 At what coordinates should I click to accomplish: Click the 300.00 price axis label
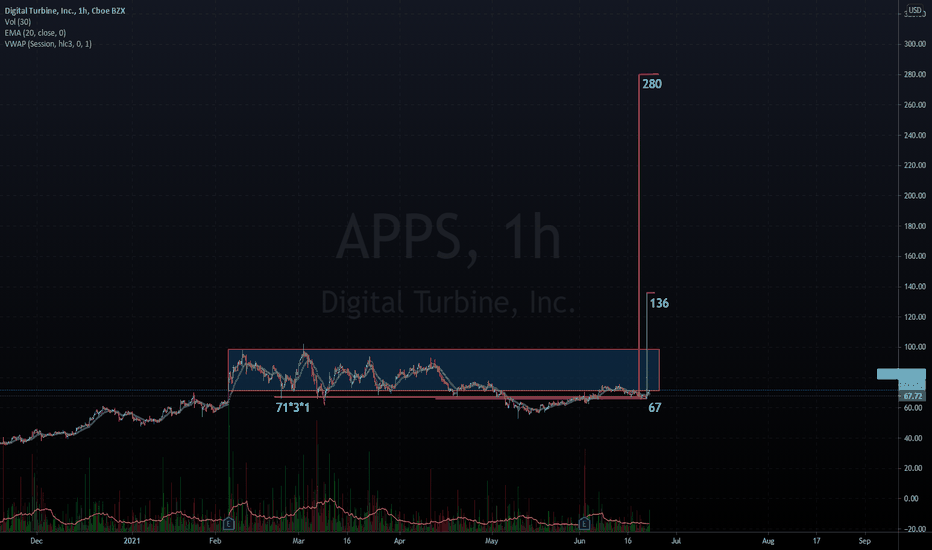pos(915,44)
